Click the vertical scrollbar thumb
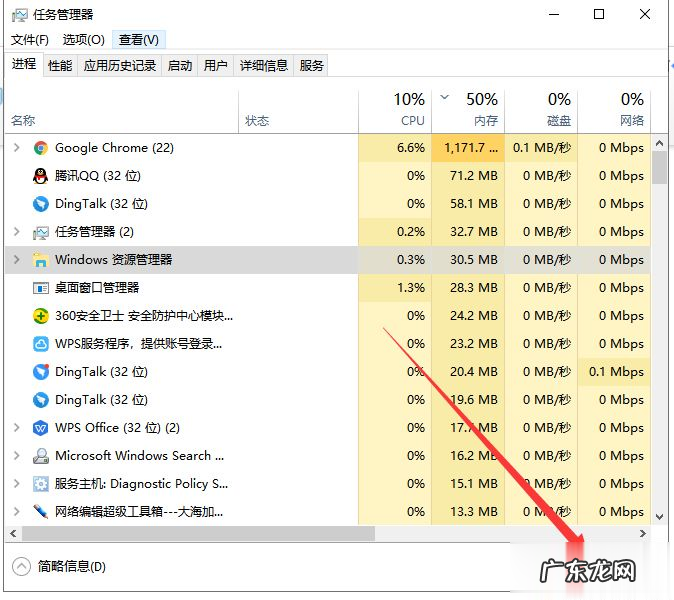The height and width of the screenshot is (600, 674). [x=659, y=168]
